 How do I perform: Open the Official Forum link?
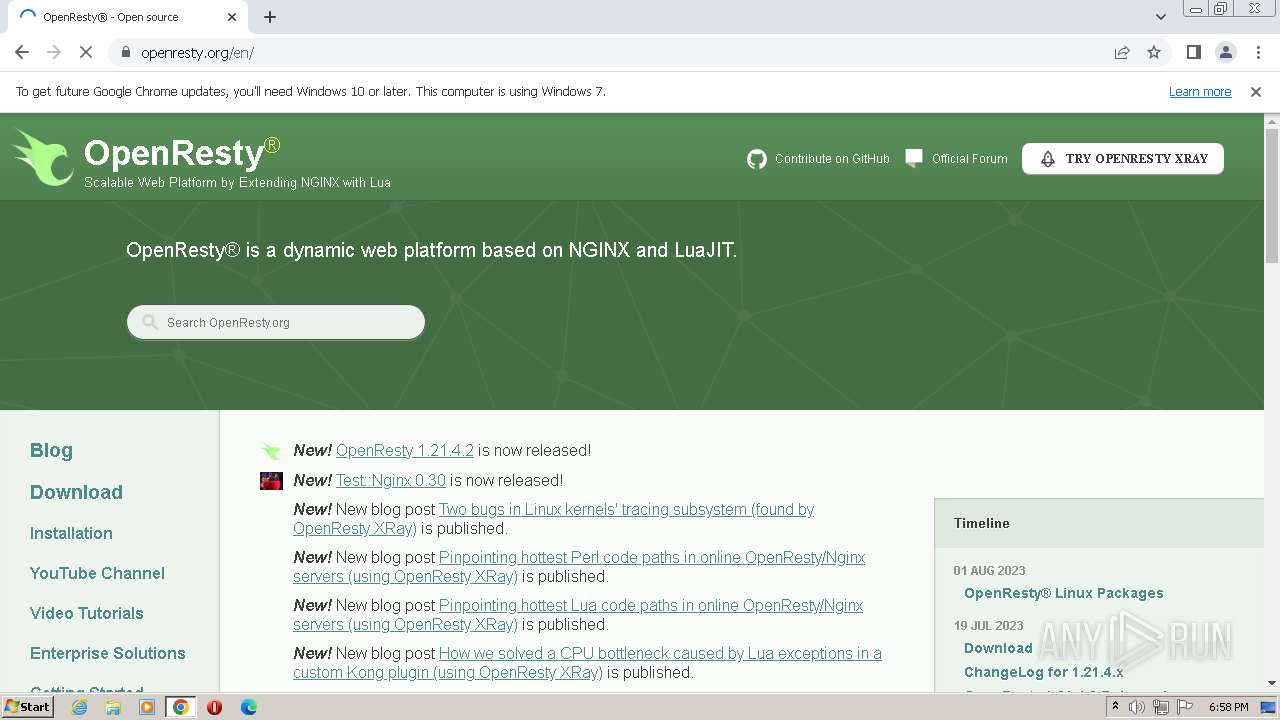[x=970, y=159]
